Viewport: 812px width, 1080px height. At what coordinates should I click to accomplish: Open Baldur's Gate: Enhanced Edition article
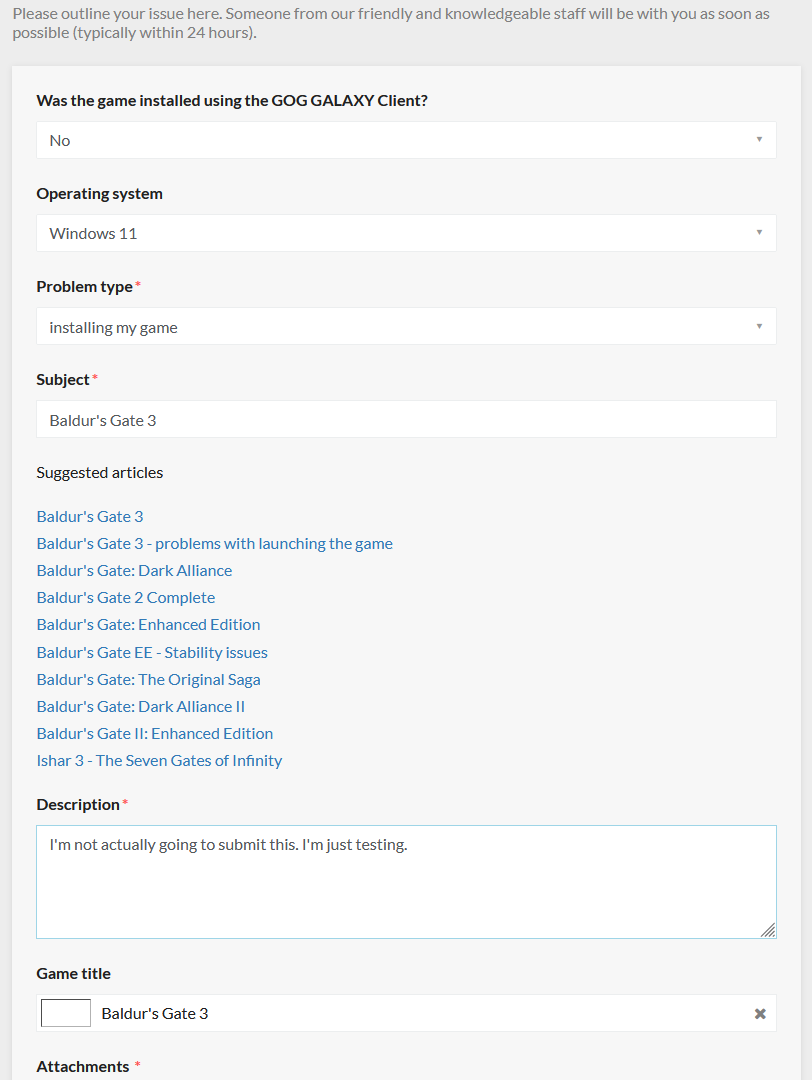click(149, 625)
